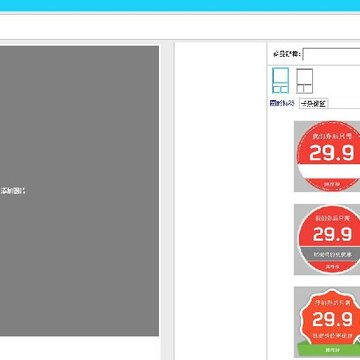Click the dark tab label left of the small button
The height and width of the screenshot is (360, 360).
tap(282, 103)
